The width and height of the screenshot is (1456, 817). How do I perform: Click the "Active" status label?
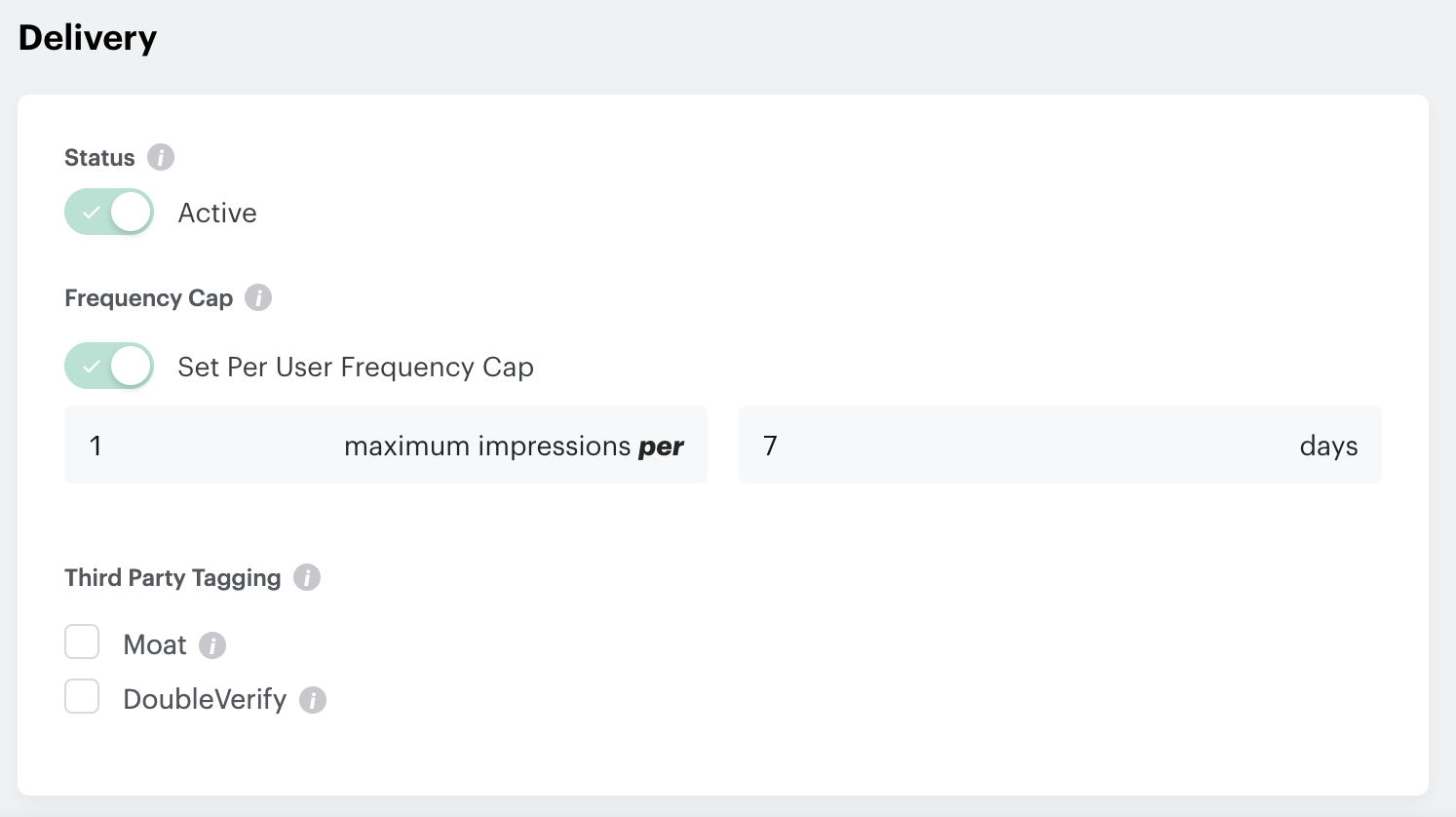pyautogui.click(x=217, y=214)
